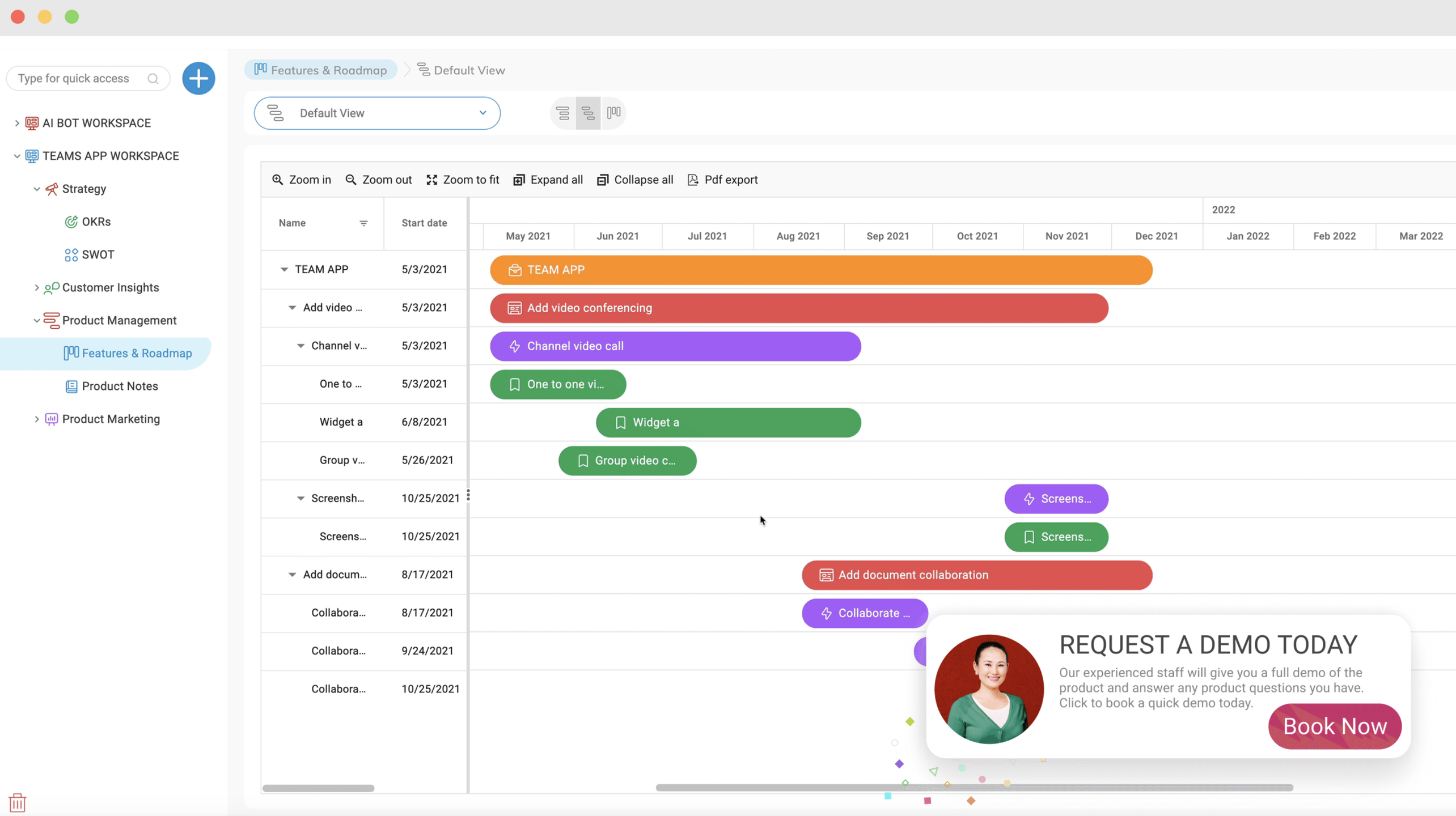Switch to the board view icon
Image resolution: width=1456 pixels, height=816 pixels.
click(x=613, y=113)
